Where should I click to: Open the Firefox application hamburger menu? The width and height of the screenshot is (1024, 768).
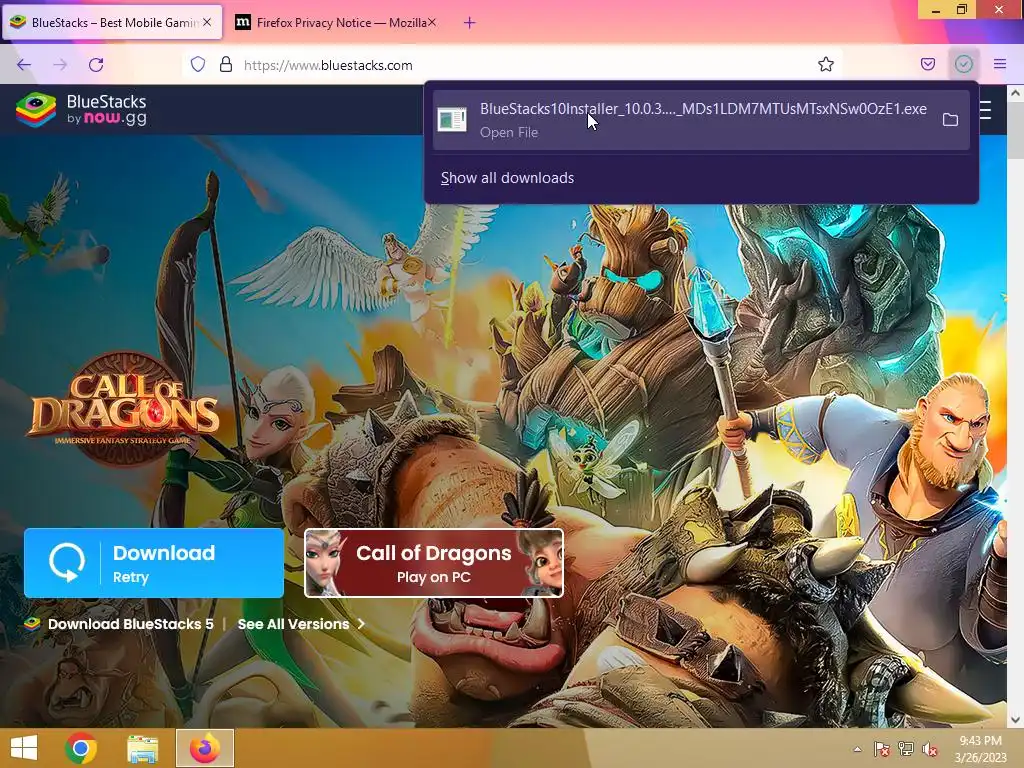(999, 64)
